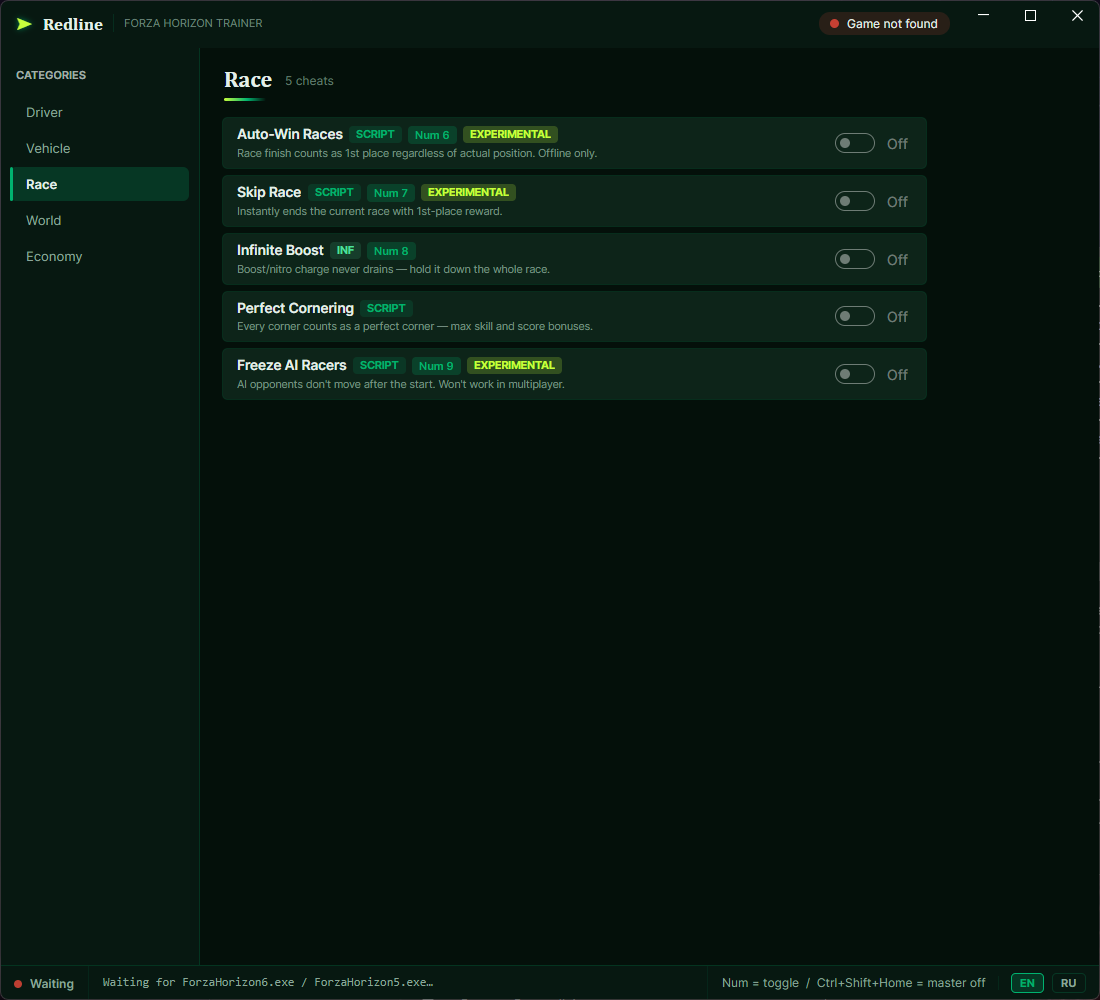The image size is (1100, 1000).
Task: Click the SCRIPT tag on Skip Race
Action: [x=334, y=192]
